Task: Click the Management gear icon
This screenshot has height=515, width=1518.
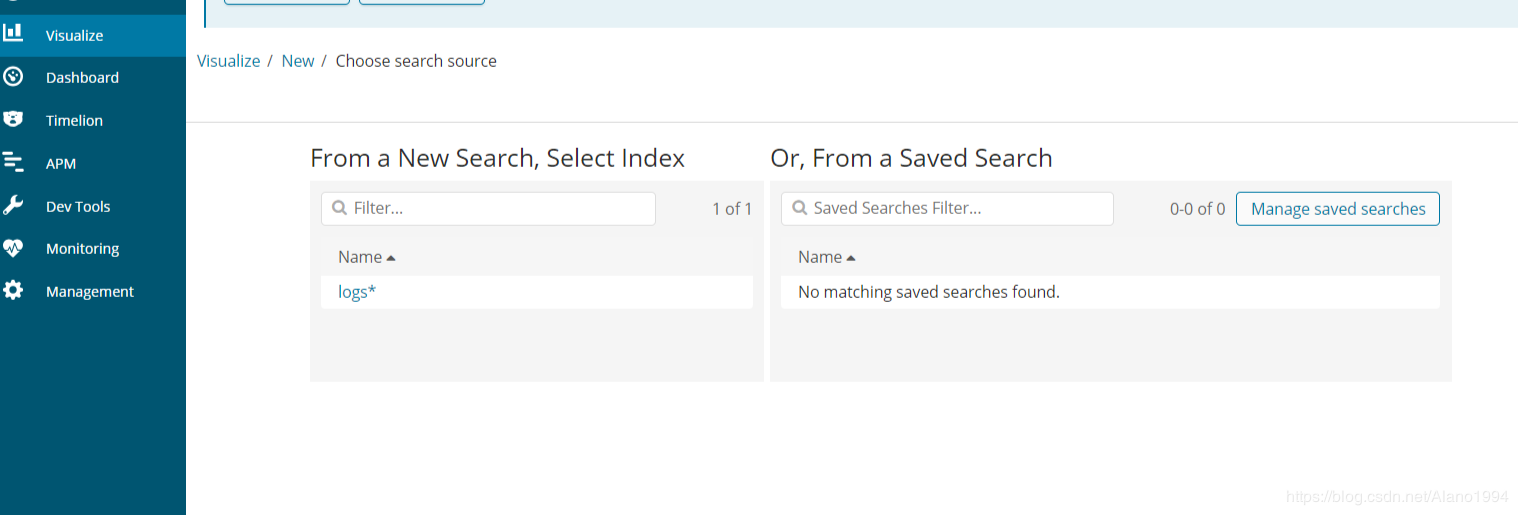Action: 13,291
